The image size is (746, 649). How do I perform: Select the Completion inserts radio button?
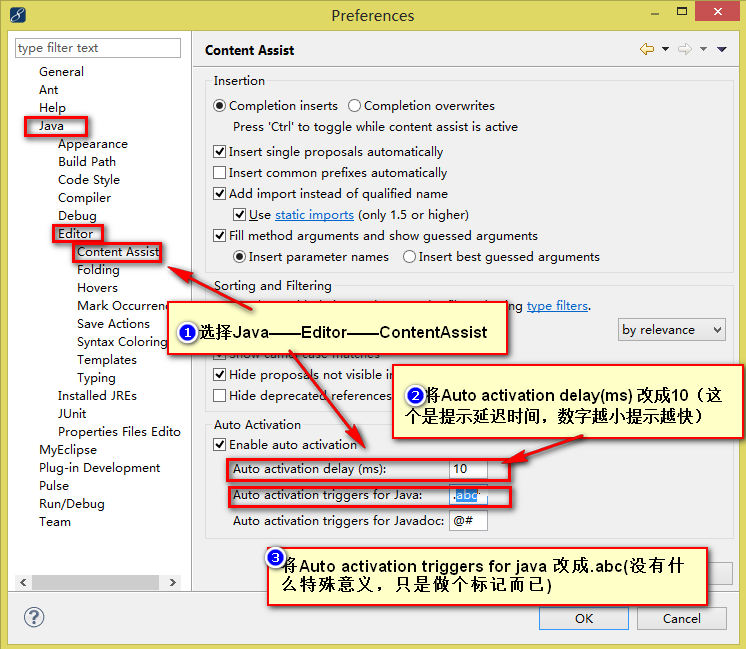219,106
